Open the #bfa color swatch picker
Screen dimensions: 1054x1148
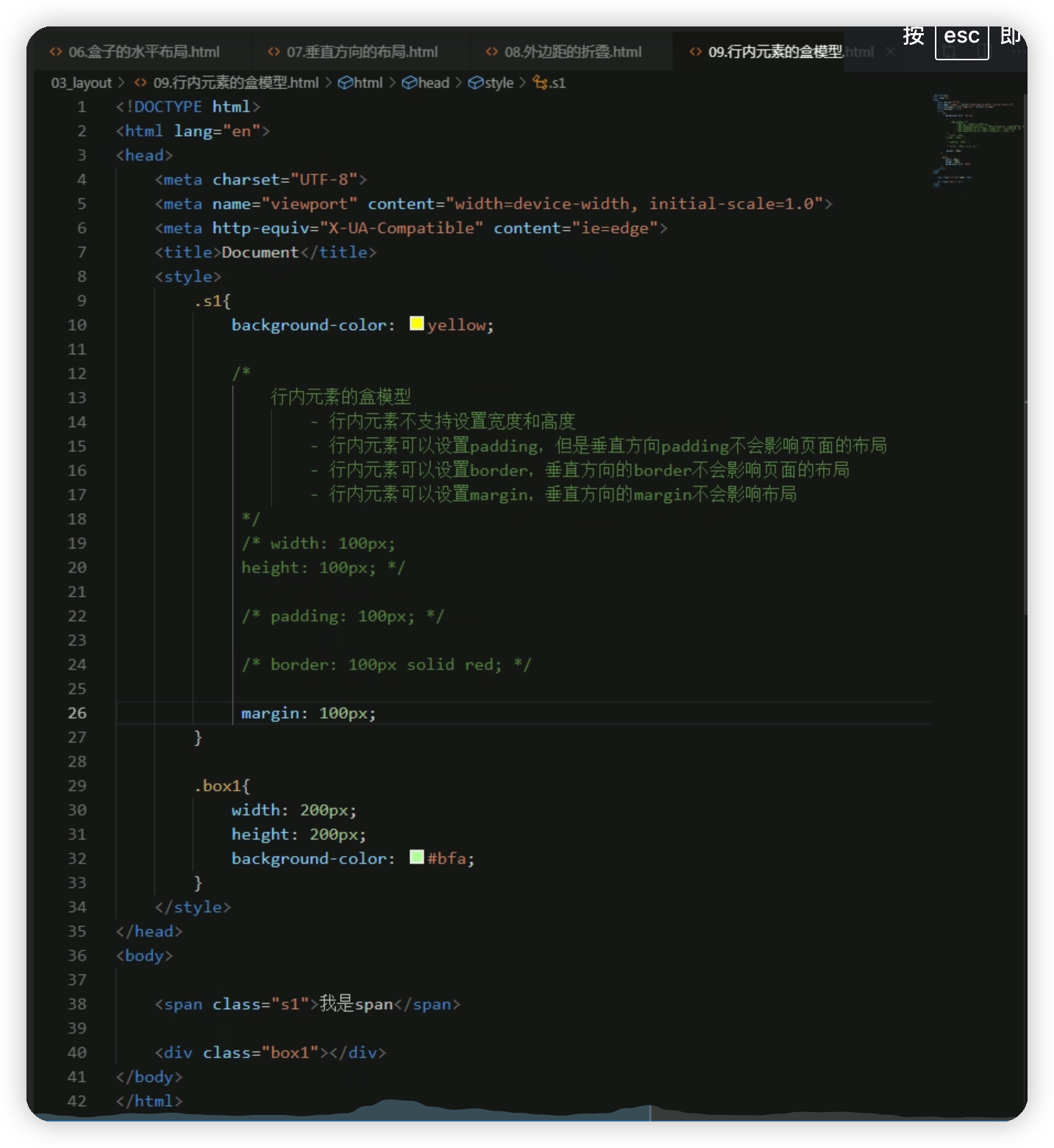click(x=417, y=858)
